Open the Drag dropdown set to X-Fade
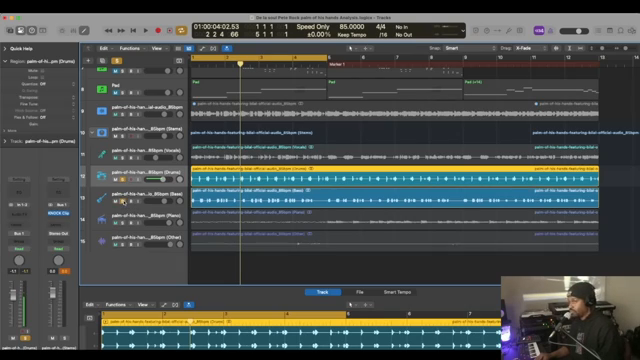 [530, 48]
